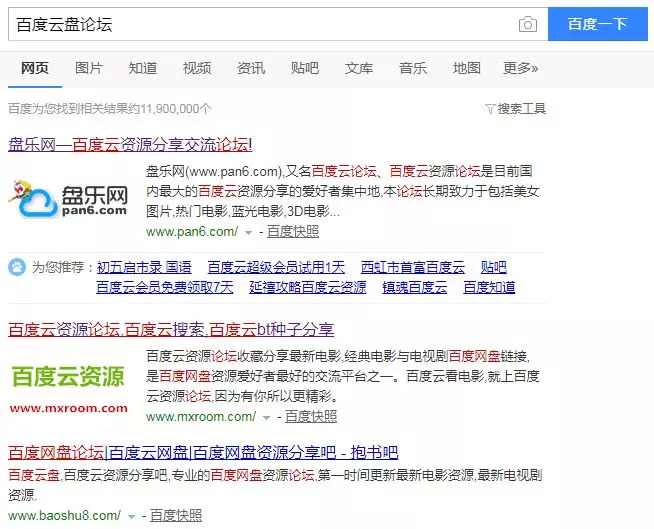Image resolution: width=654 pixels, height=529 pixels.
Task: Click result count text 约11,900,000个
Action: (170, 109)
